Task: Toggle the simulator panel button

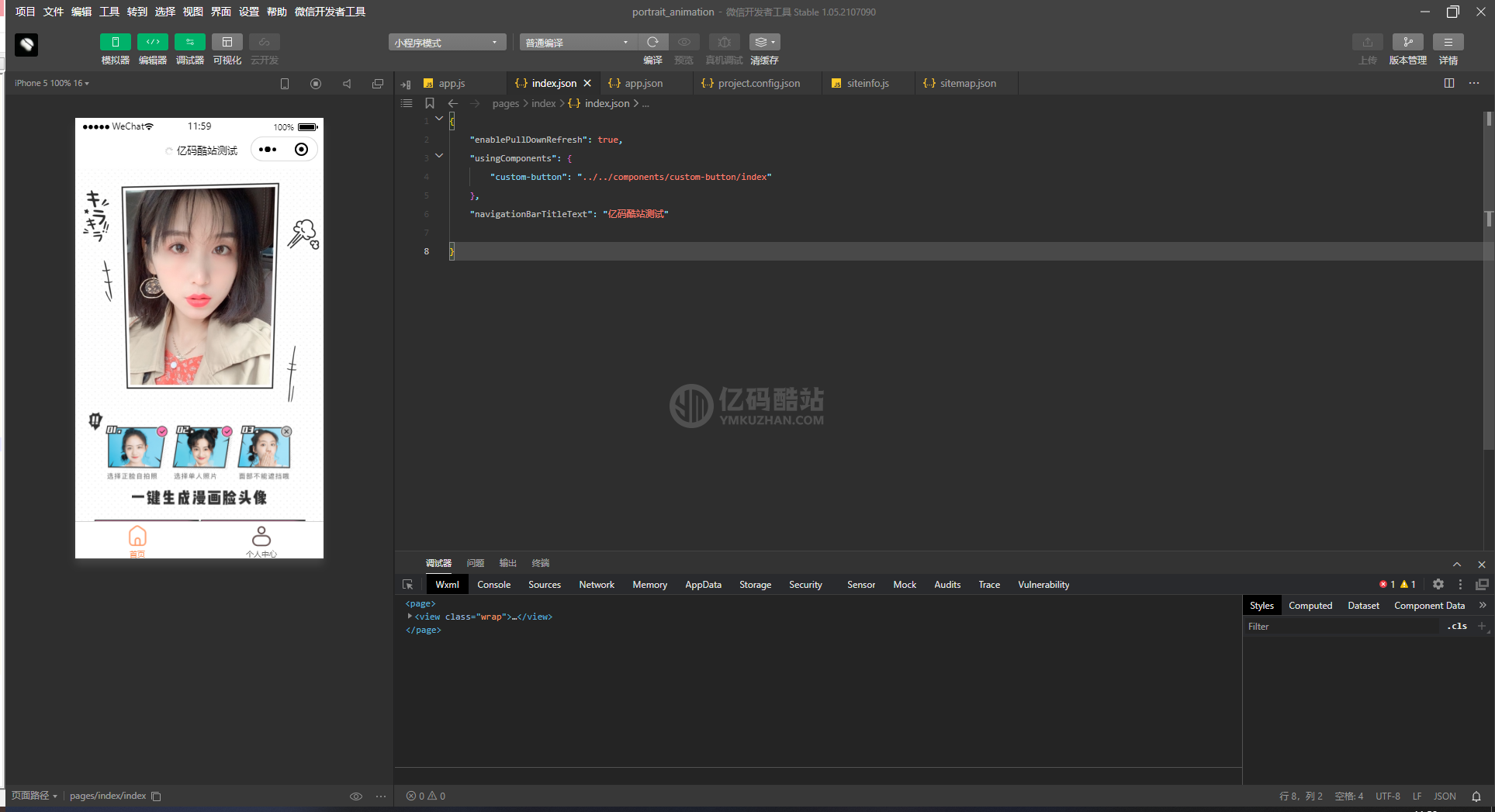Action: [x=116, y=42]
